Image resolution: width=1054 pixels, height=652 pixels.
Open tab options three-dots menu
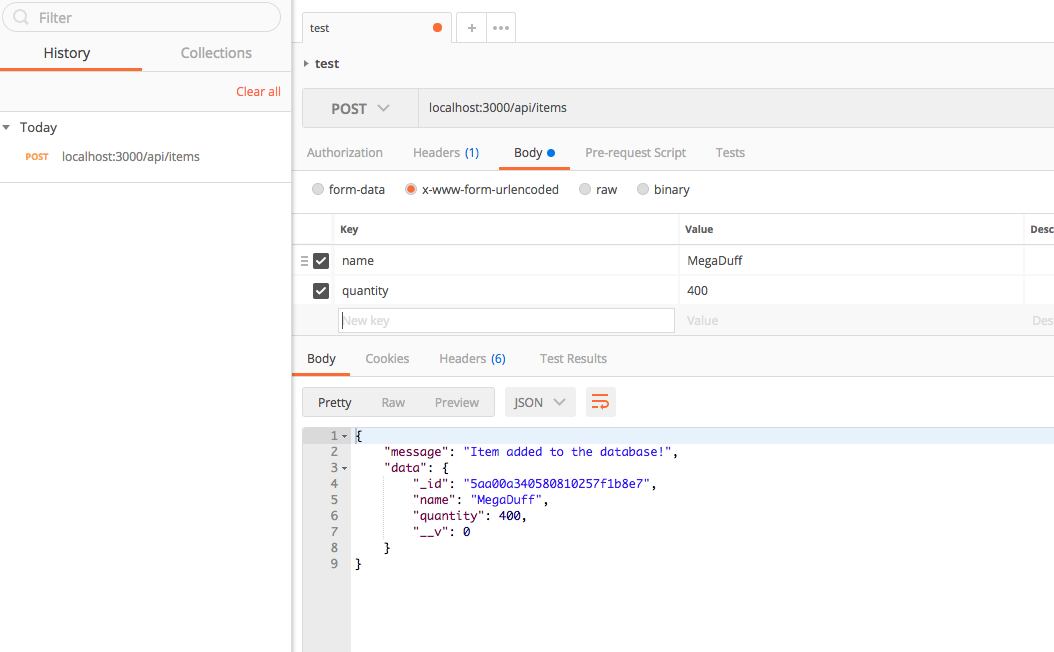501,28
